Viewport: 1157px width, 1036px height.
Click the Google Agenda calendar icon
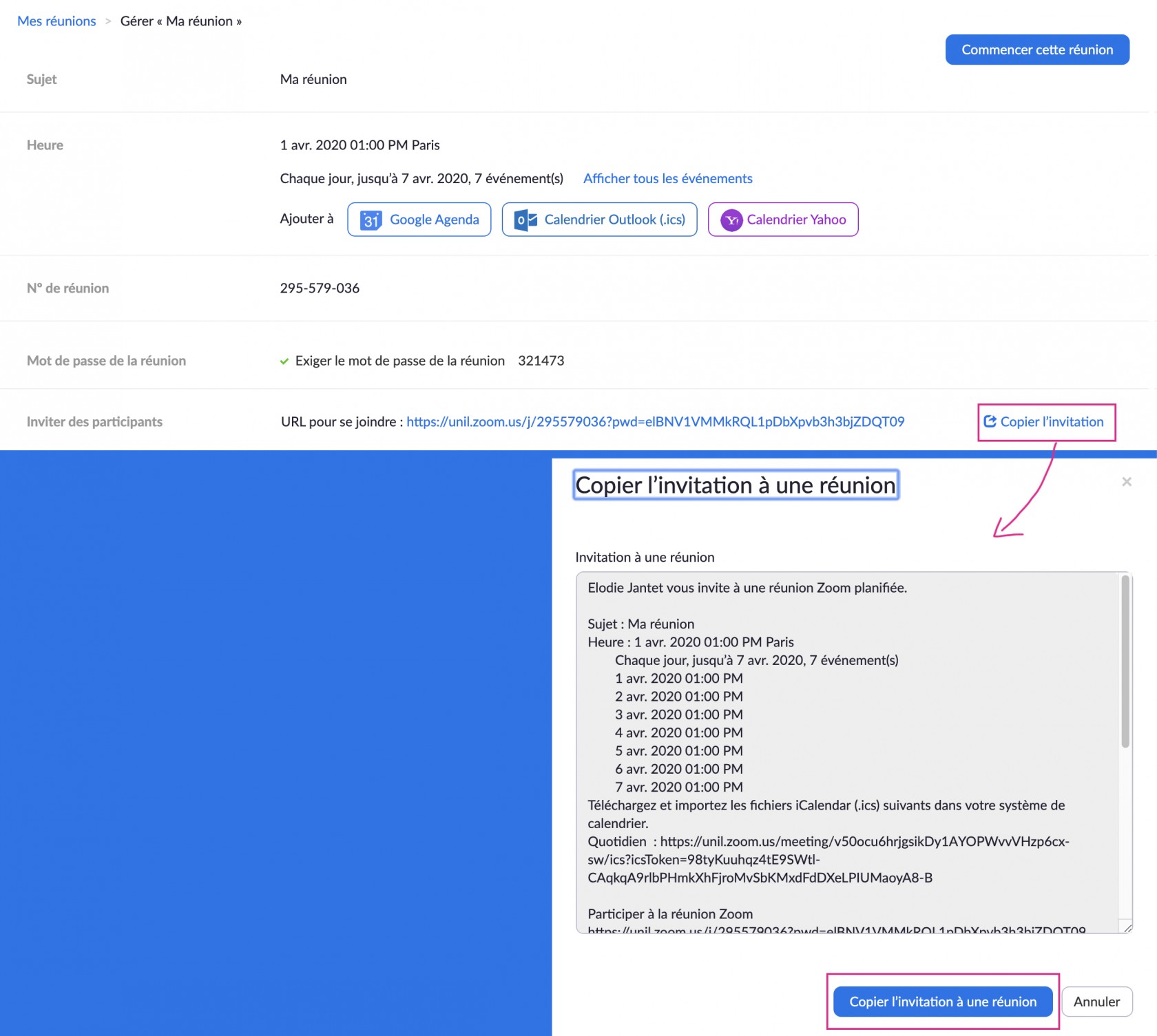tap(371, 220)
